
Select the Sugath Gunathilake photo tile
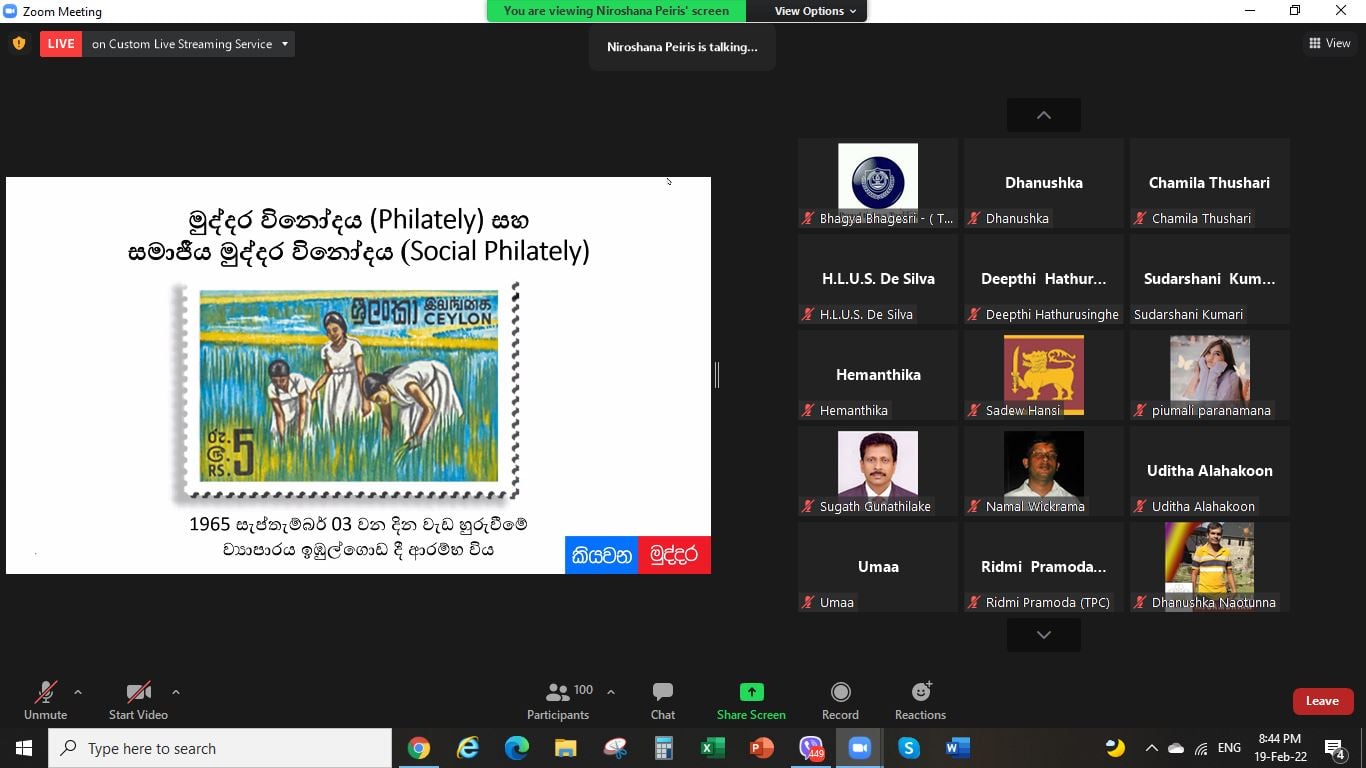(x=878, y=471)
